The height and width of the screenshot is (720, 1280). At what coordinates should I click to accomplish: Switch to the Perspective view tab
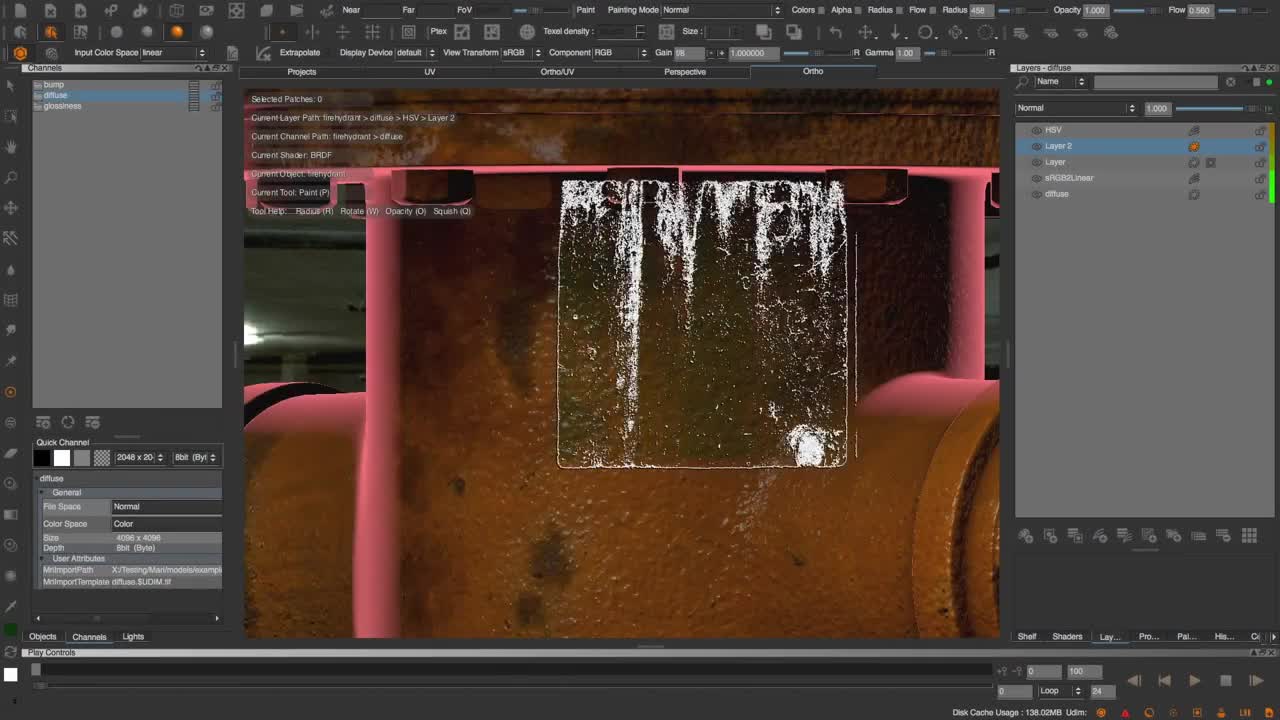pyautogui.click(x=685, y=72)
